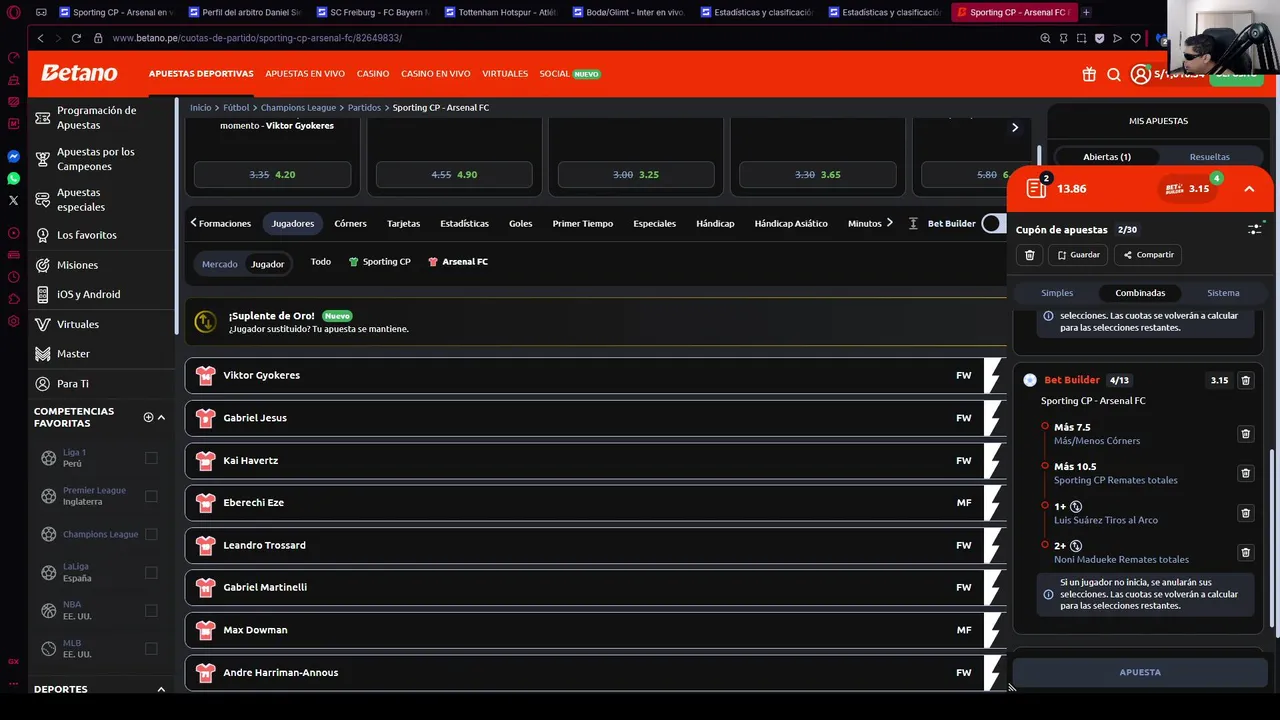Open the Córners market tab
Viewport: 1280px width, 720px height.
[350, 223]
